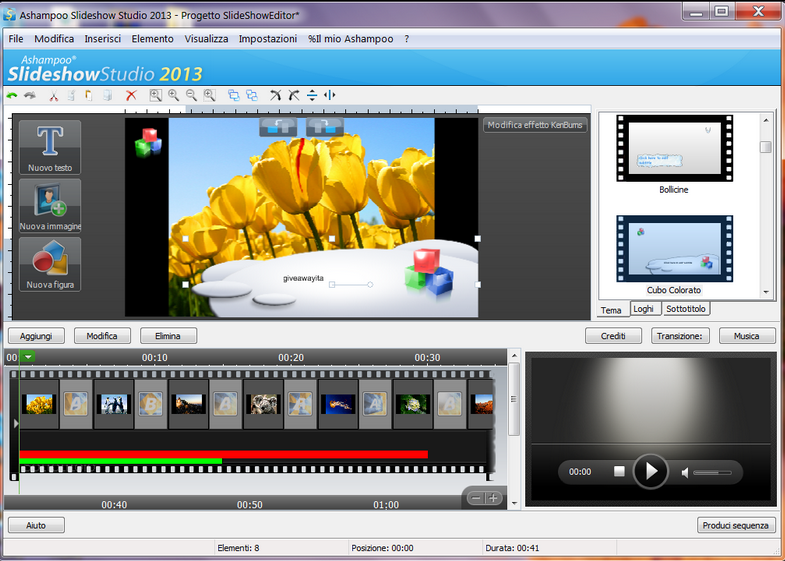The width and height of the screenshot is (785, 561).
Task: Select the tulips slide in timeline
Action: (39, 404)
